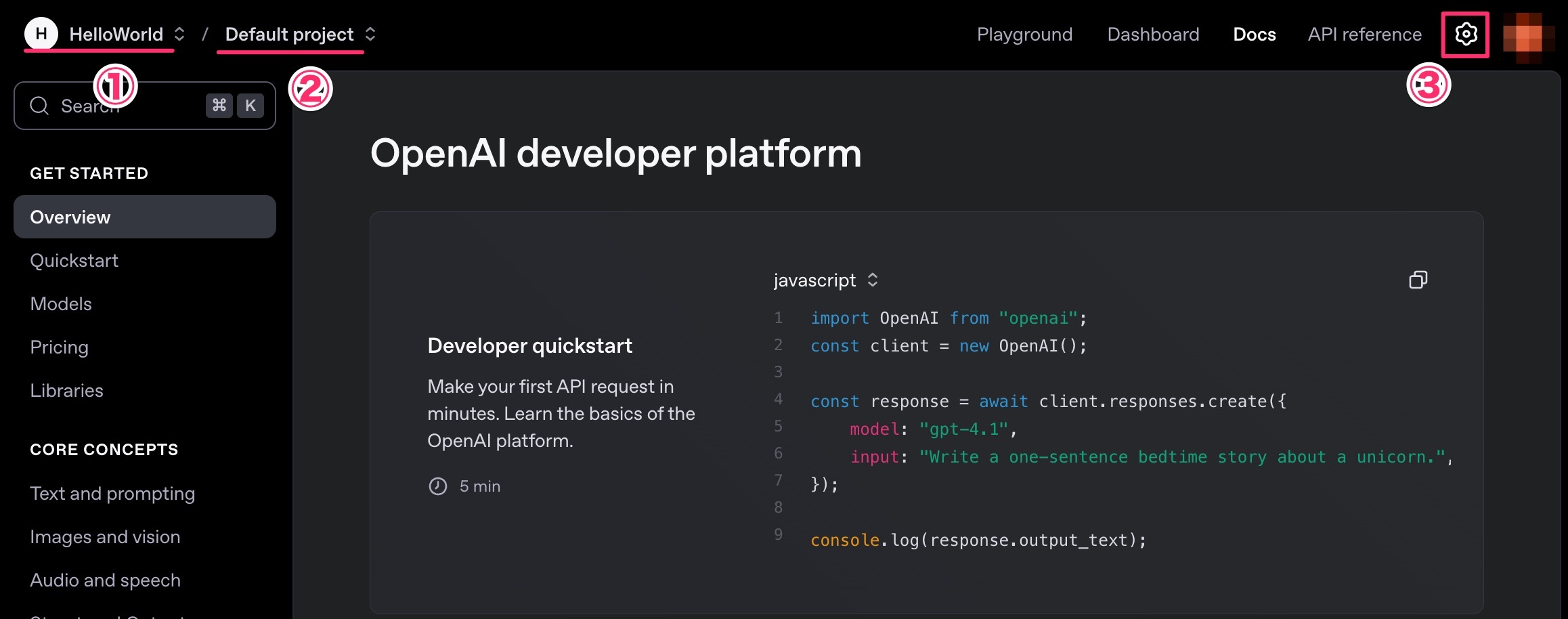
Task: Expand the Default project switcher
Action: (370, 34)
